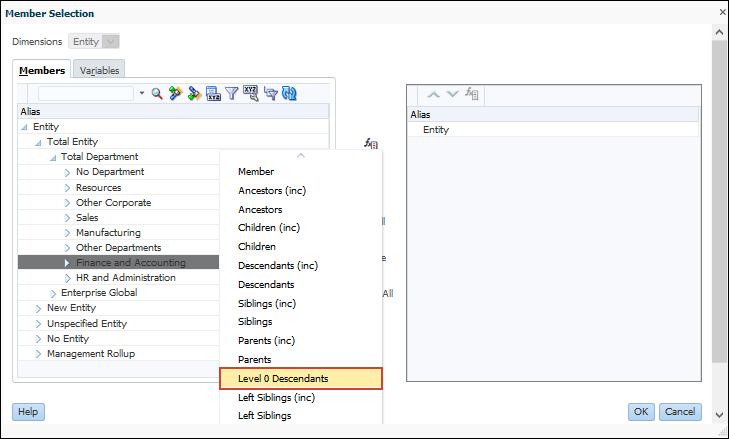Viewport: 729px width, 439px height.
Task: Switch to the Variables tab
Action: 99,70
